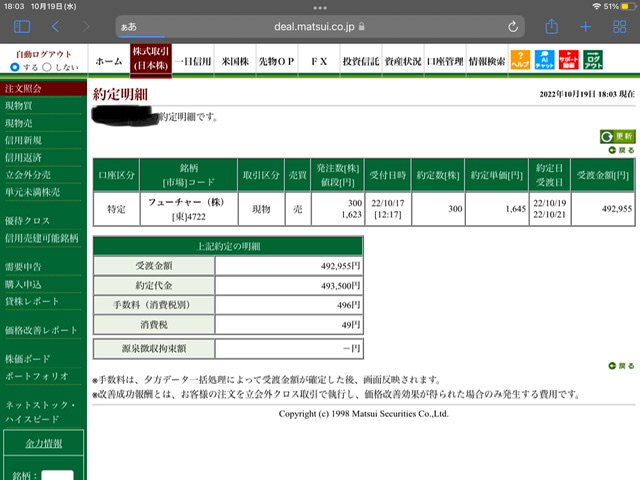Click the 受付日時 22/10/17 cell
Viewport: 640px width, 480px height.
coord(388,209)
